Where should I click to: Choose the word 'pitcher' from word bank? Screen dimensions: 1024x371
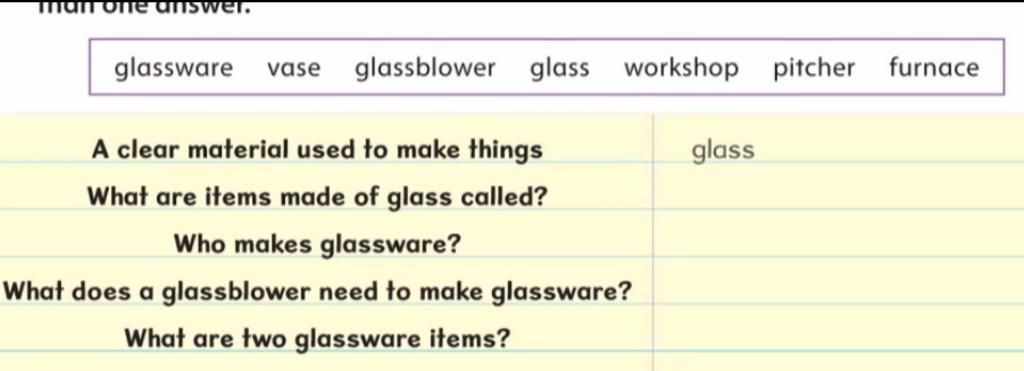[x=814, y=68]
